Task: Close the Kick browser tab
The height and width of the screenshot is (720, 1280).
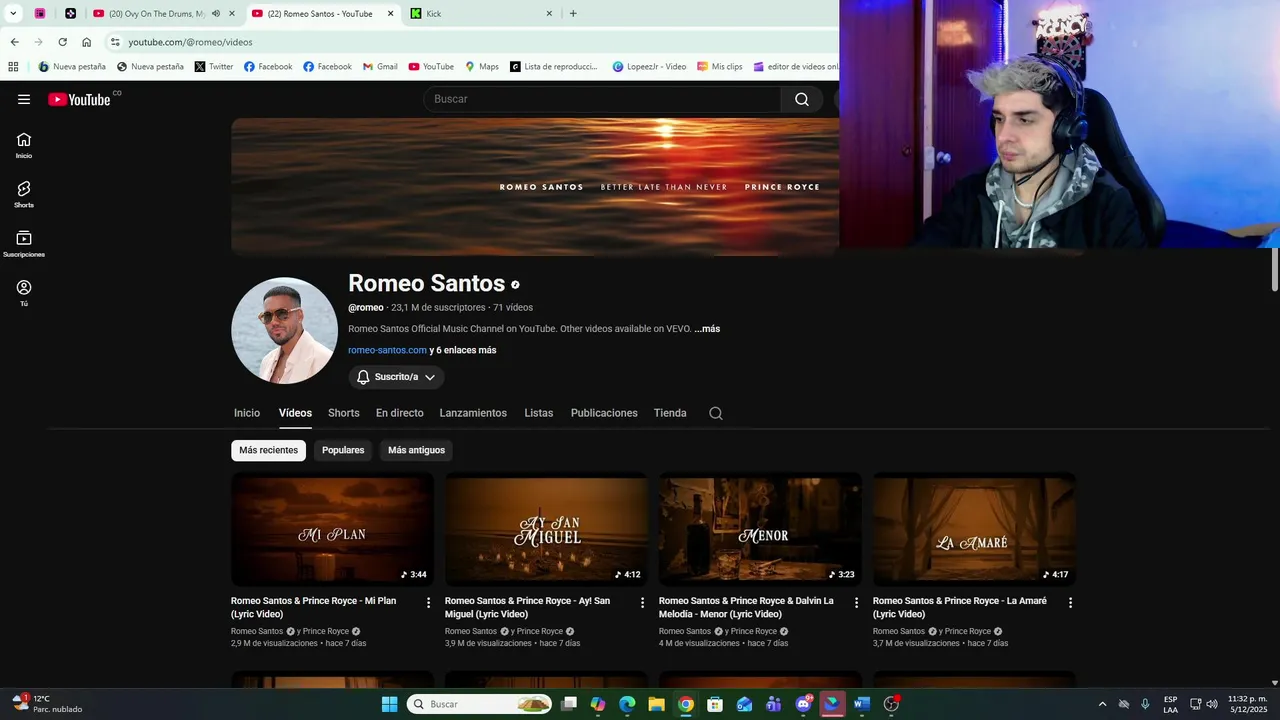Action: click(549, 14)
